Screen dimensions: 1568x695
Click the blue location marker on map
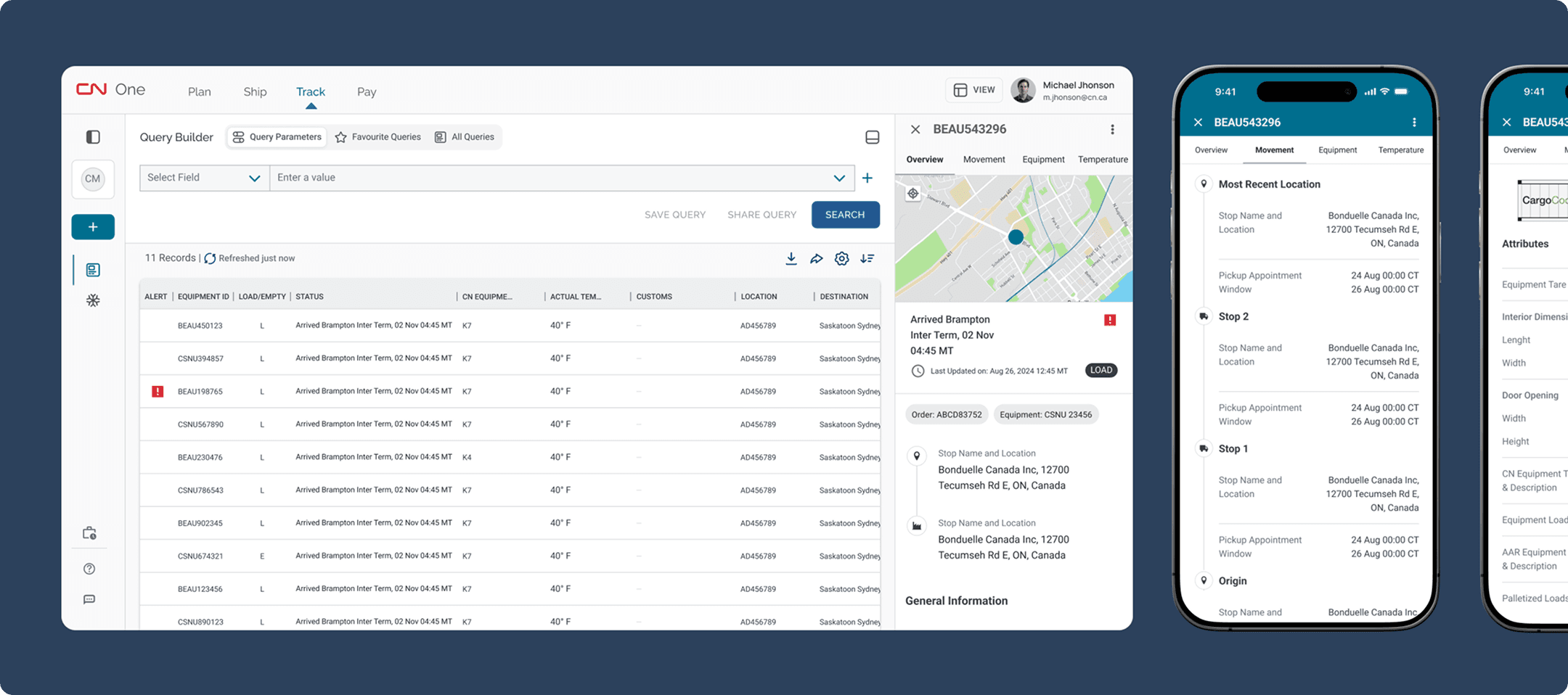pos(1016,237)
